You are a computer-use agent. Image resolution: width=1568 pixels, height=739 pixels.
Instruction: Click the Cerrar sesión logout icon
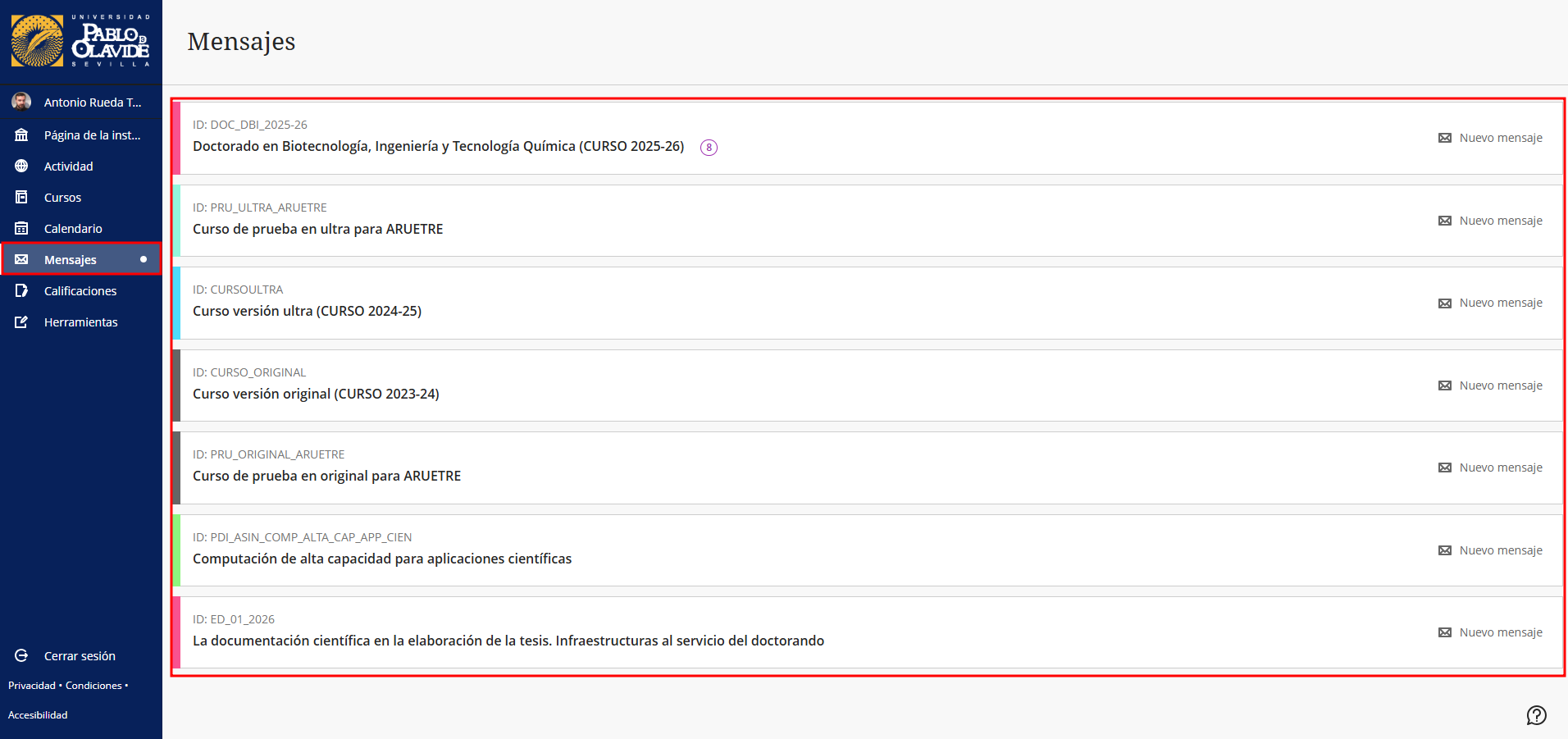[x=21, y=655]
